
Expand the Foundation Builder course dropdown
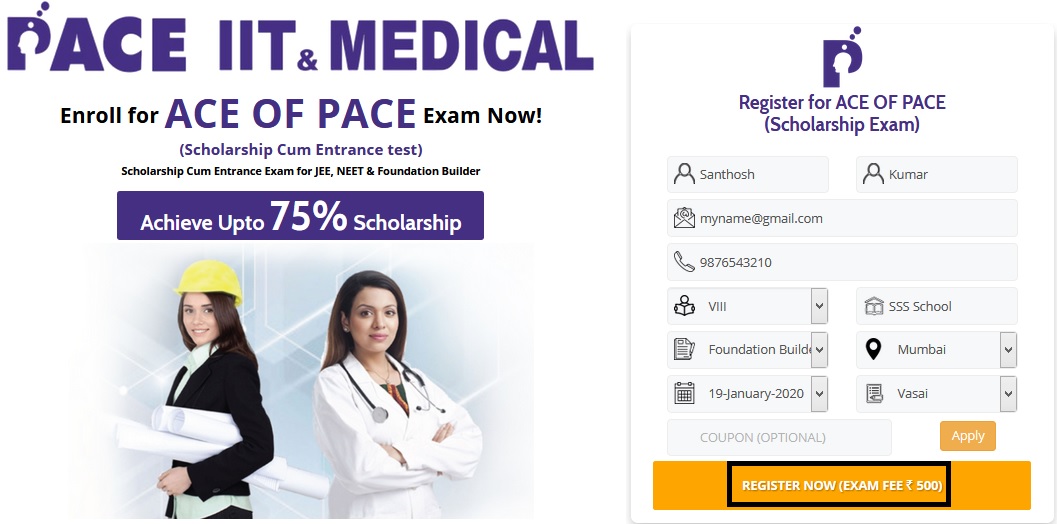click(819, 350)
